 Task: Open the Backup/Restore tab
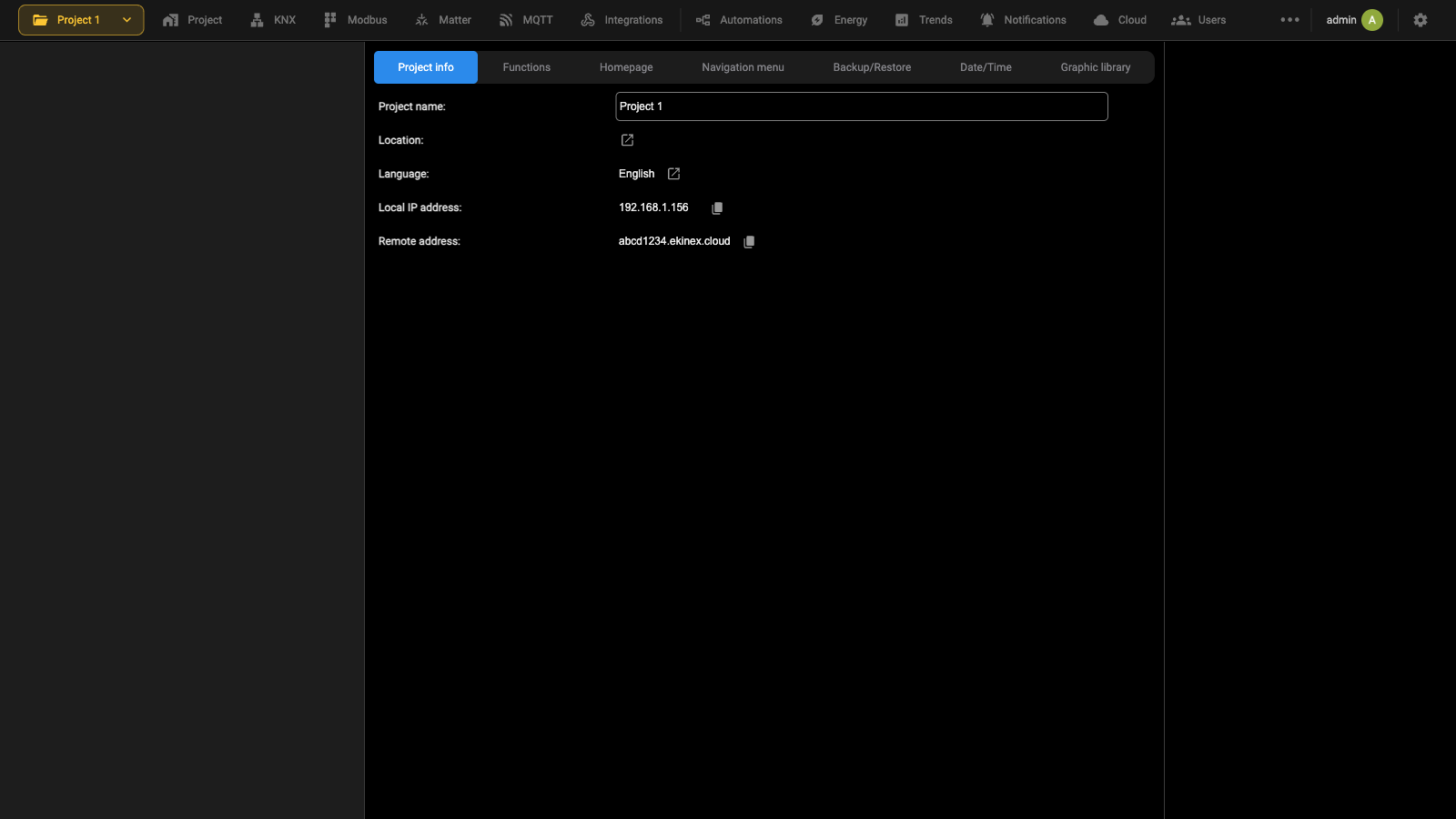pos(872,67)
